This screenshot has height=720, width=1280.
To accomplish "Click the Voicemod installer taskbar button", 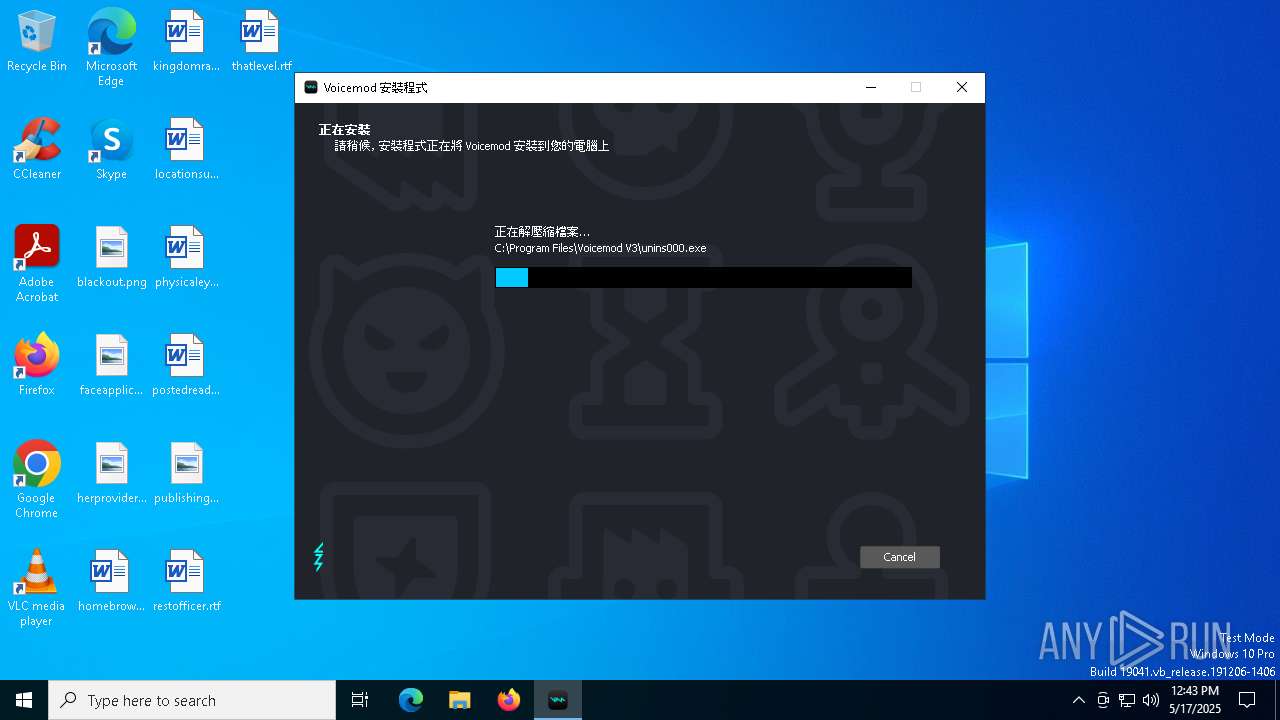I will tap(558, 700).
